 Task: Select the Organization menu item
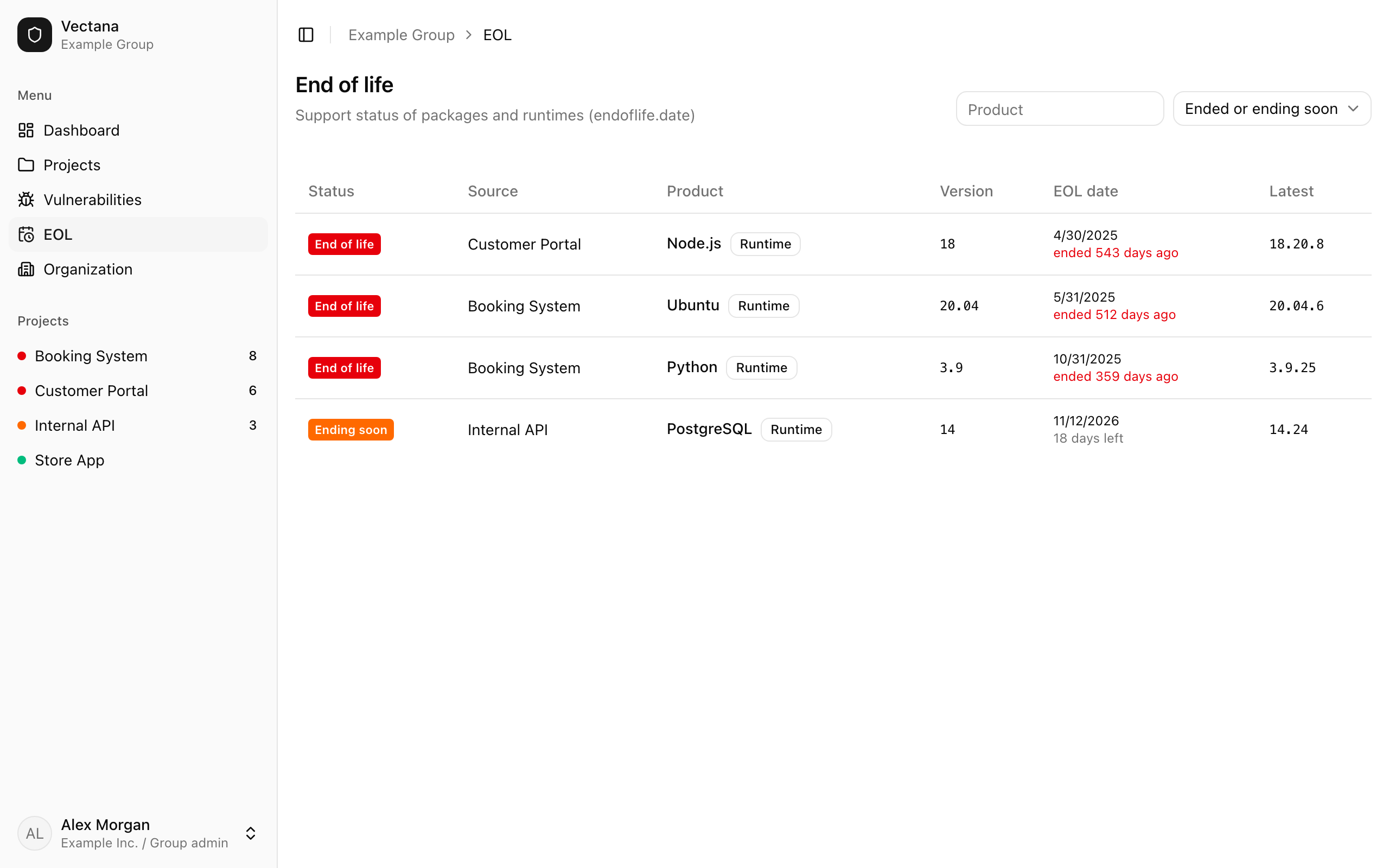tap(138, 269)
